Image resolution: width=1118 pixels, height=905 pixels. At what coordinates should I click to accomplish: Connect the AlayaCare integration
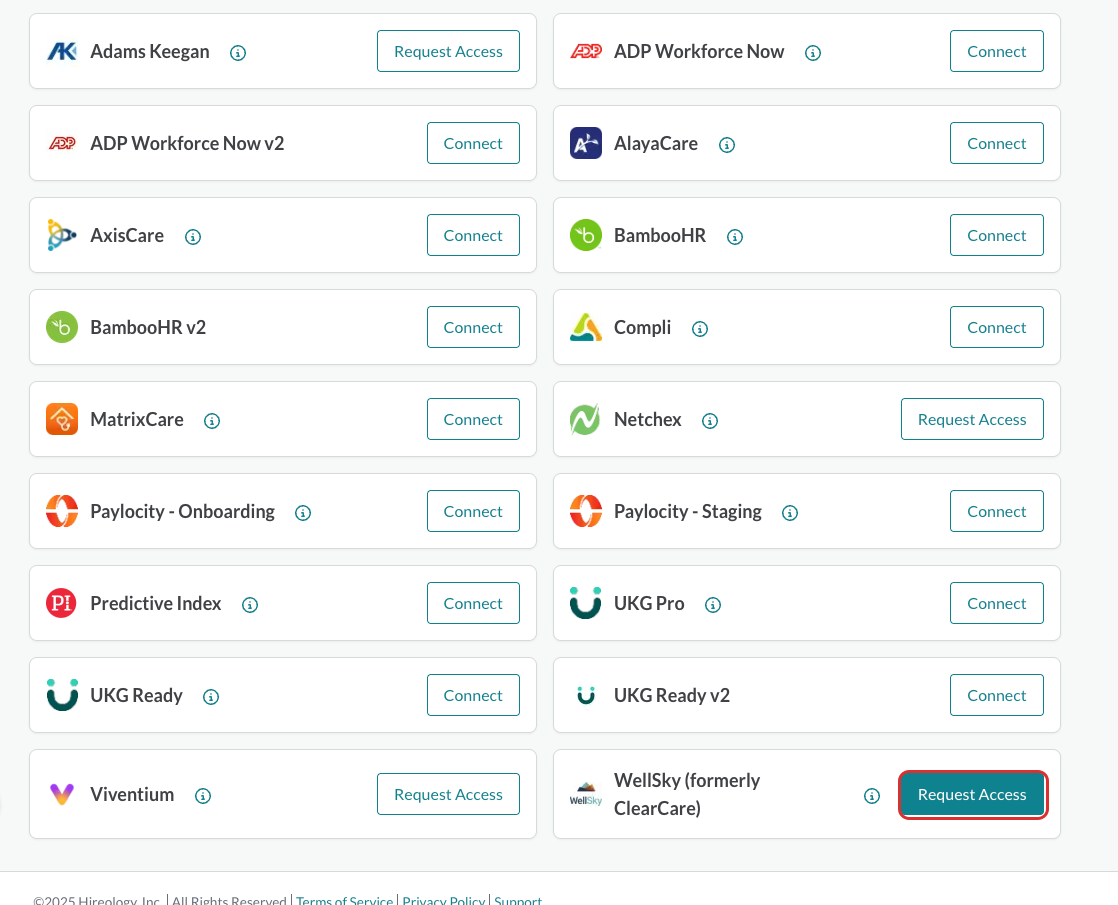[x=997, y=143]
